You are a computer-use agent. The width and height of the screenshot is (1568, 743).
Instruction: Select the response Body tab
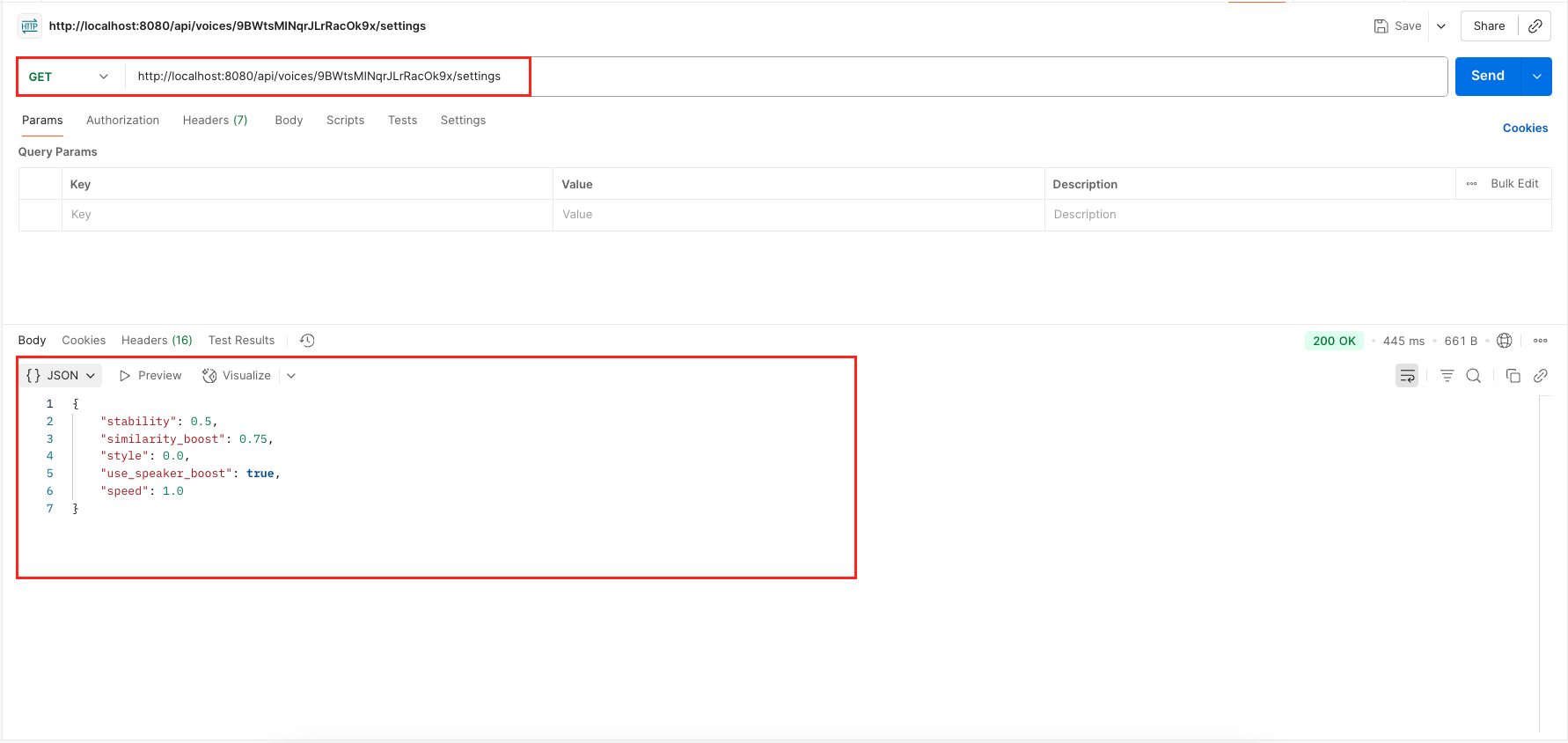tap(32, 341)
